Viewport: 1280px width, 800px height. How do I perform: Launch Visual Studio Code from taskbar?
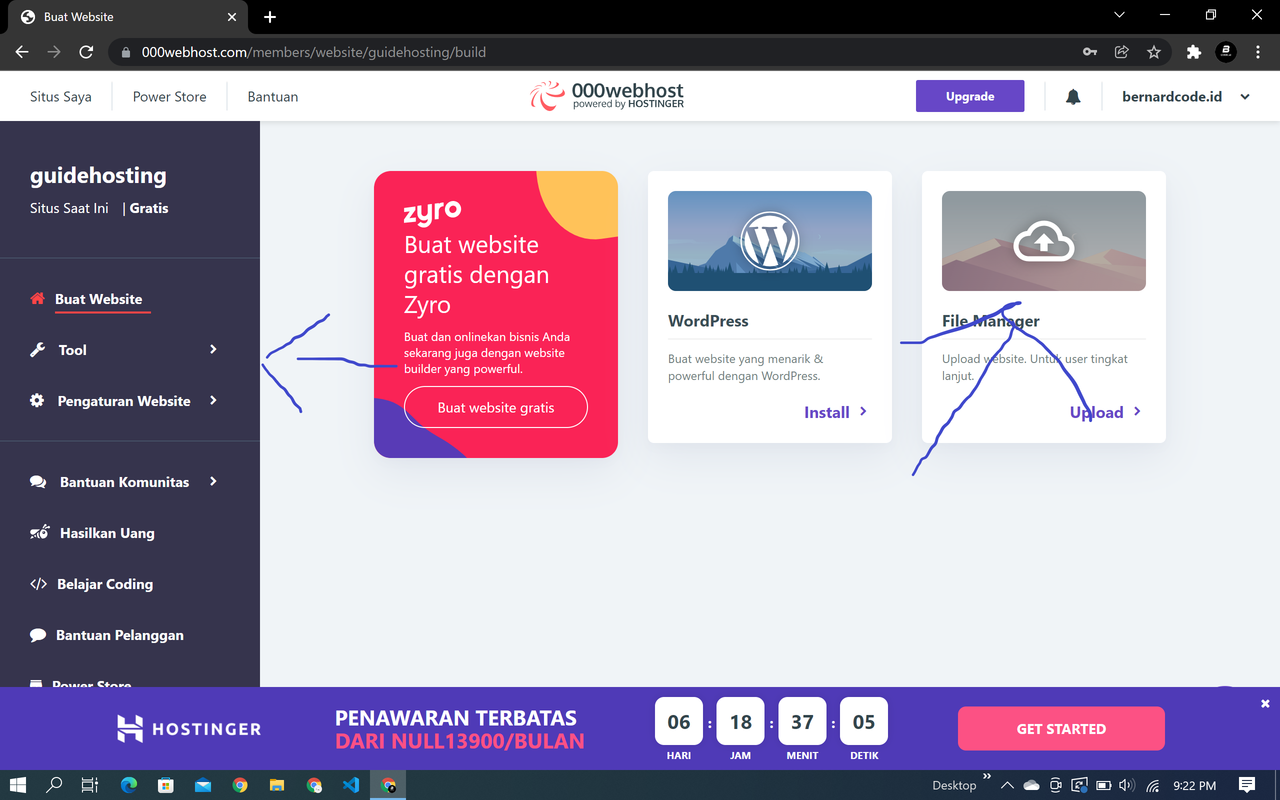coord(351,785)
